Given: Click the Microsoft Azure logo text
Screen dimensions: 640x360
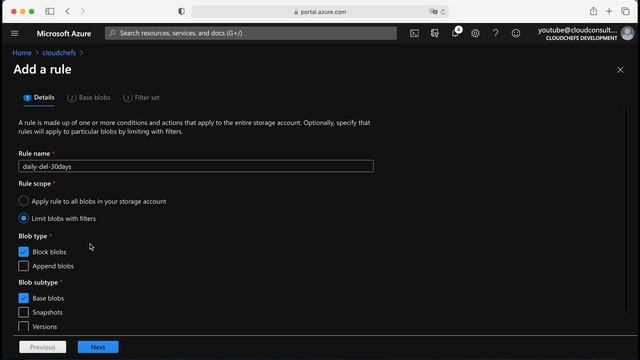Looking at the screenshot, I should tap(64, 33).
